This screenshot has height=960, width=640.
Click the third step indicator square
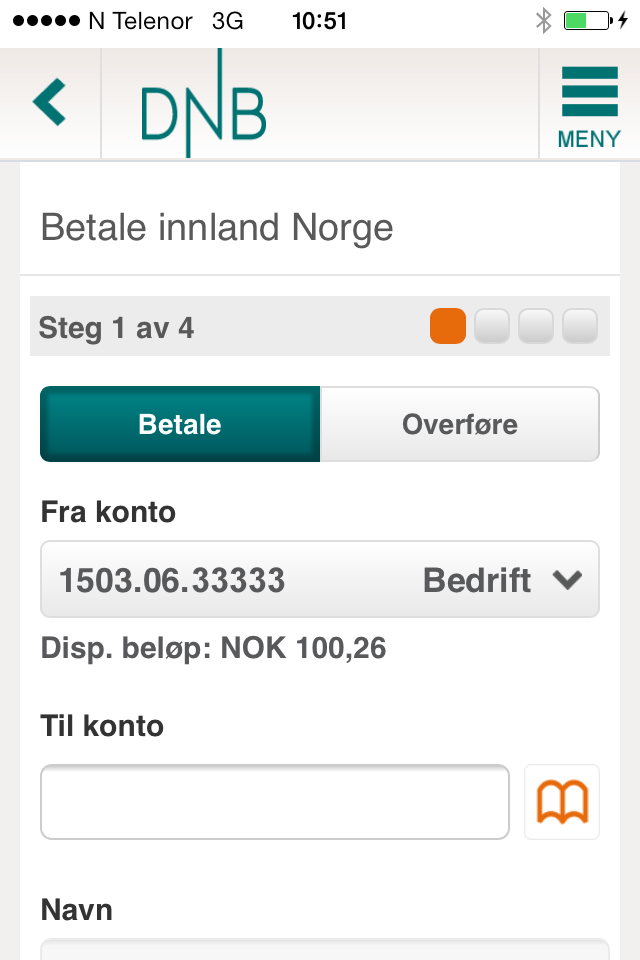pyautogui.click(x=535, y=327)
